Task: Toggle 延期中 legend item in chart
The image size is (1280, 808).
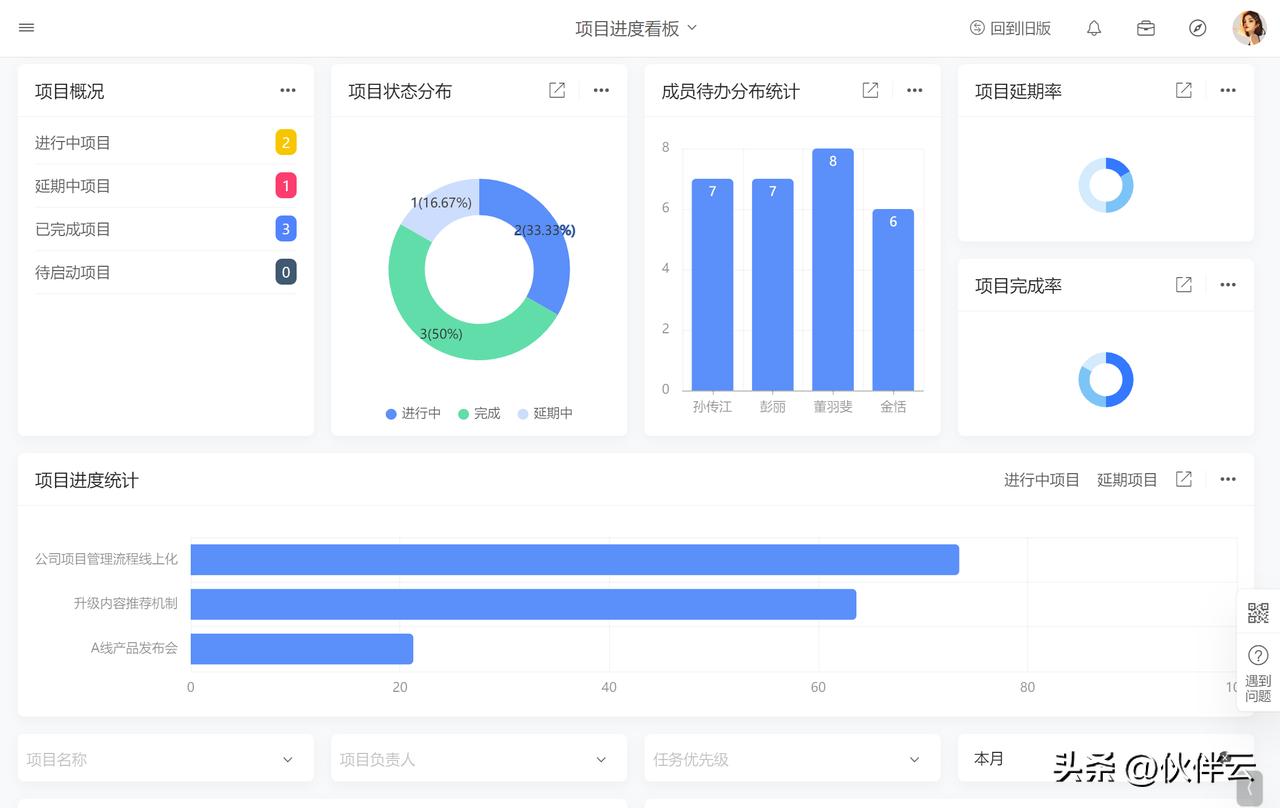Action: [545, 414]
